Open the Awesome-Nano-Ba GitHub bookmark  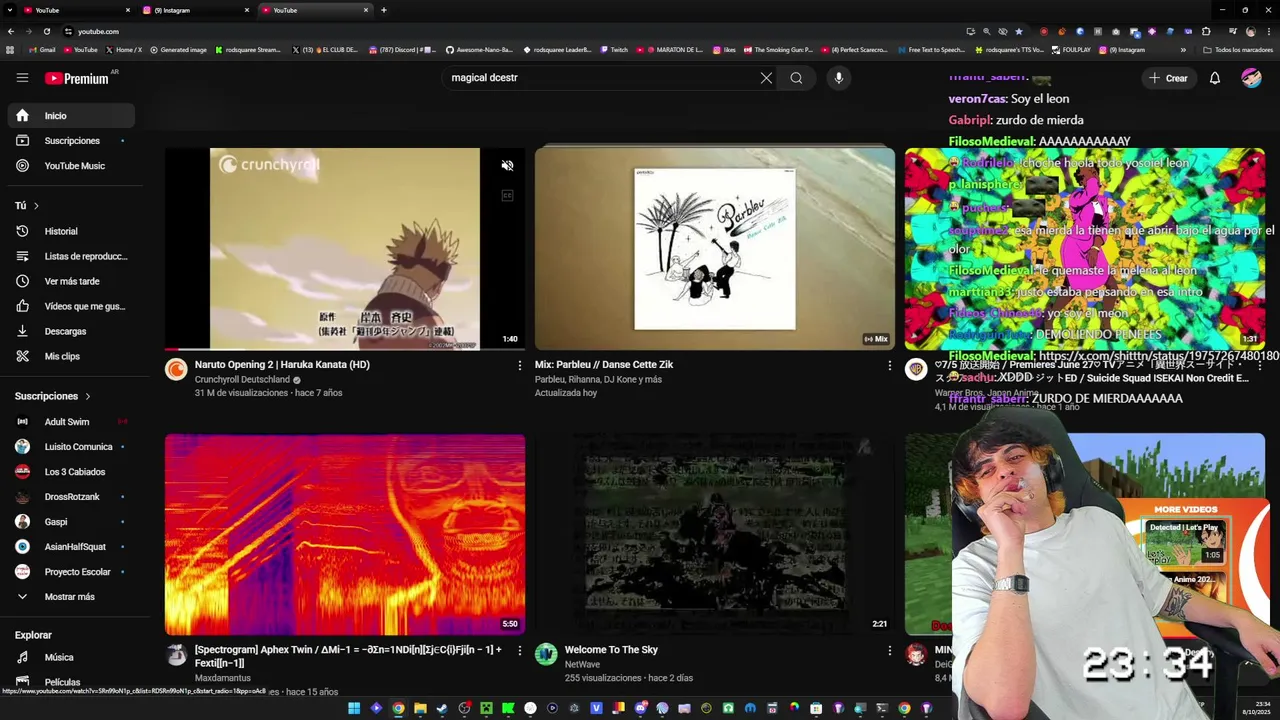[x=479, y=50]
